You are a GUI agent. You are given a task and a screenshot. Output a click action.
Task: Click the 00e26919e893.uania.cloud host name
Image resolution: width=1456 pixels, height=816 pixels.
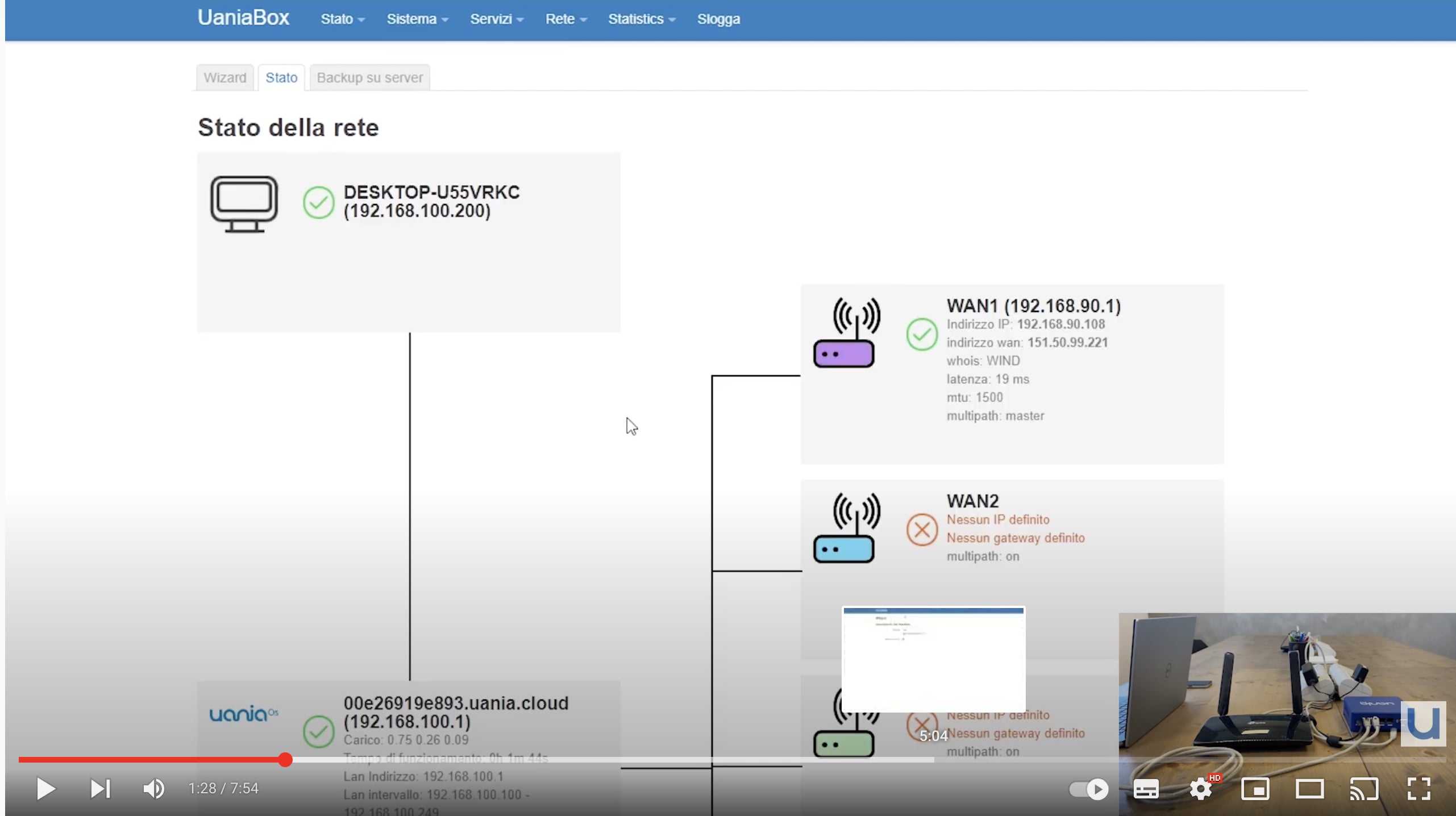[456, 703]
